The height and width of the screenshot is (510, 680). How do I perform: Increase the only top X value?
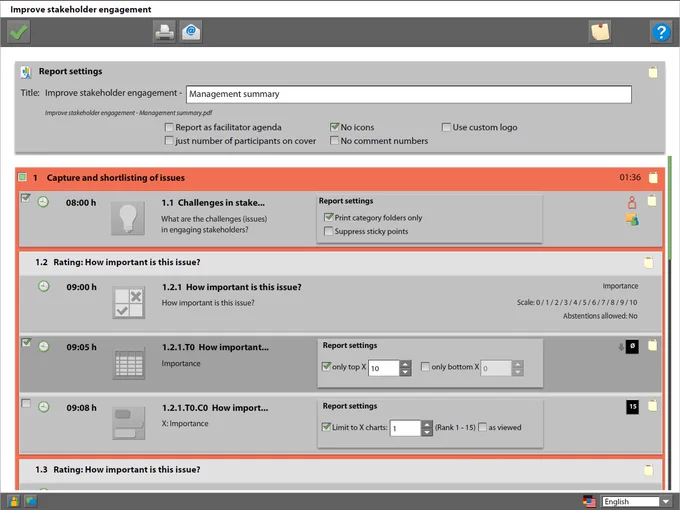pos(405,364)
